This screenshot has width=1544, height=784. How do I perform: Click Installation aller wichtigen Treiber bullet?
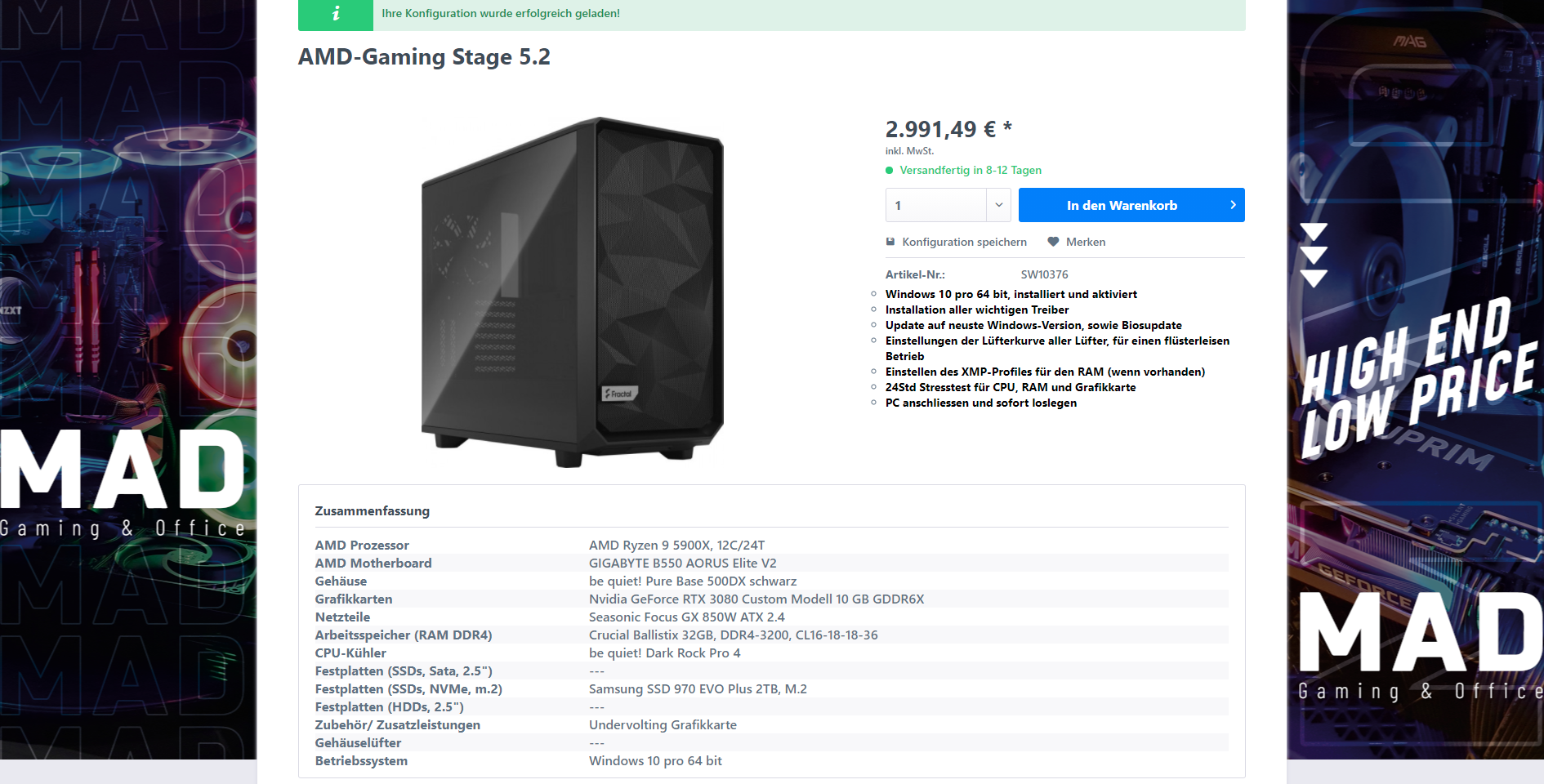click(977, 310)
